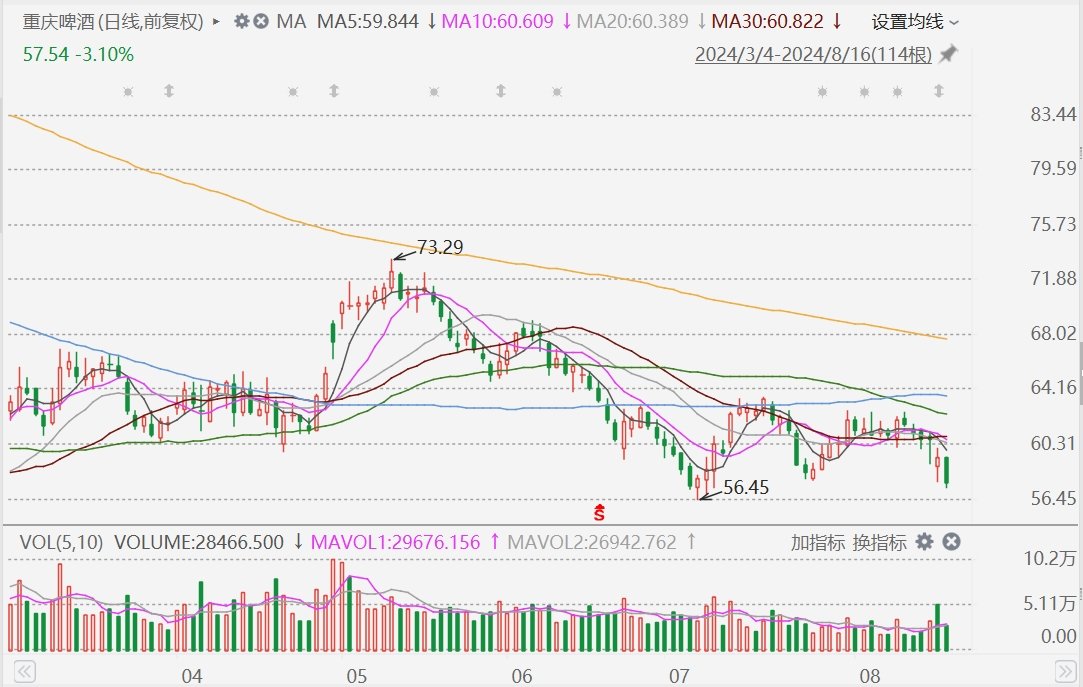Click the 04 month label on the time axis

coord(191,675)
